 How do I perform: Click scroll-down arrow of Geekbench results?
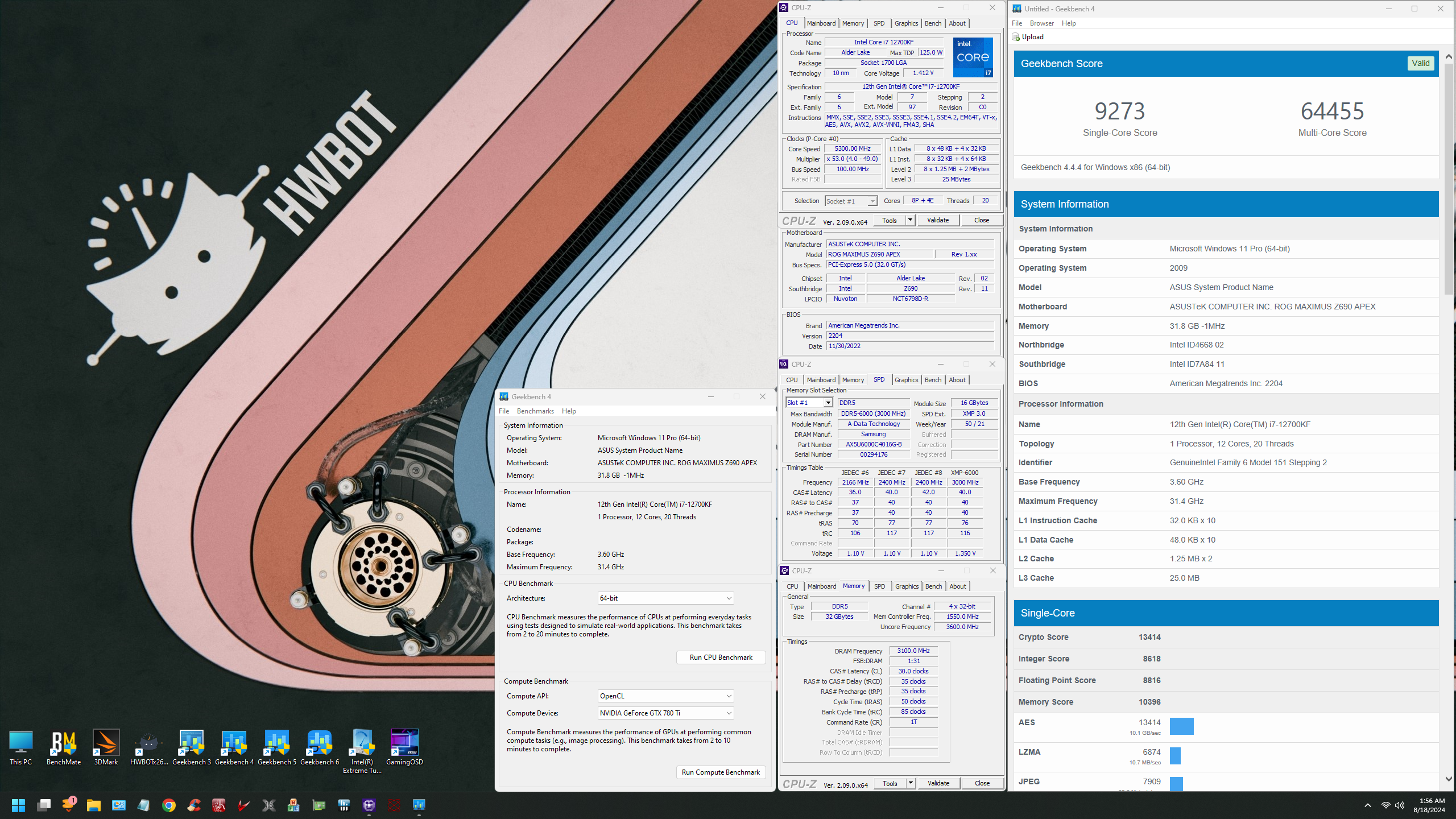pos(1449,779)
